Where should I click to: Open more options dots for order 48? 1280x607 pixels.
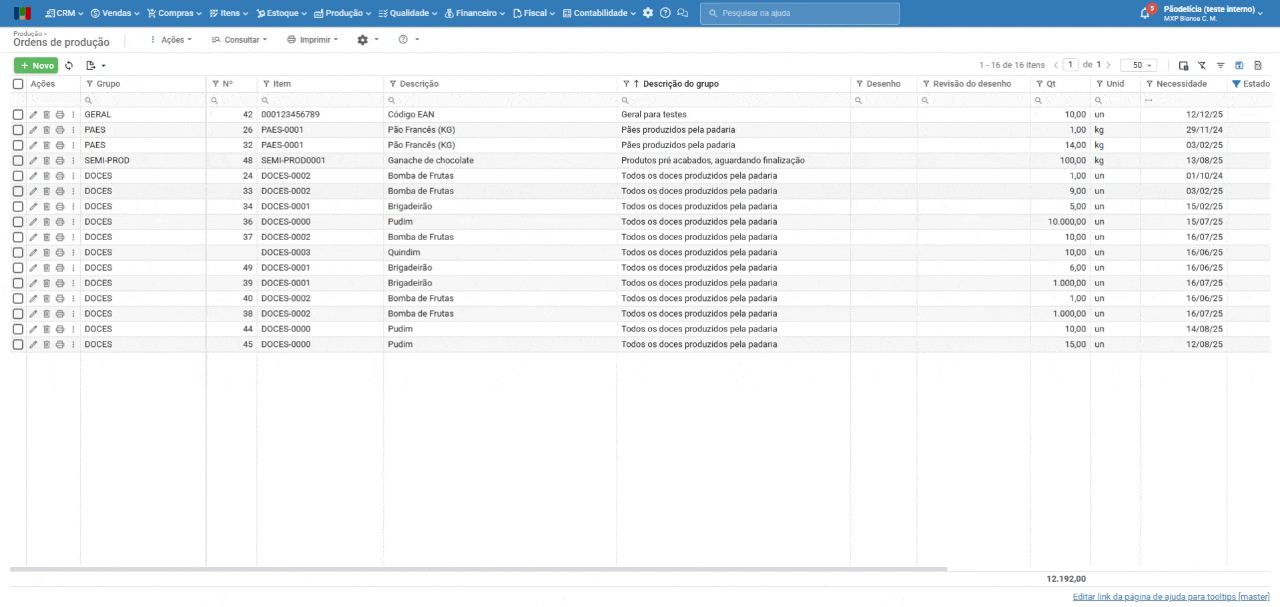[73, 160]
